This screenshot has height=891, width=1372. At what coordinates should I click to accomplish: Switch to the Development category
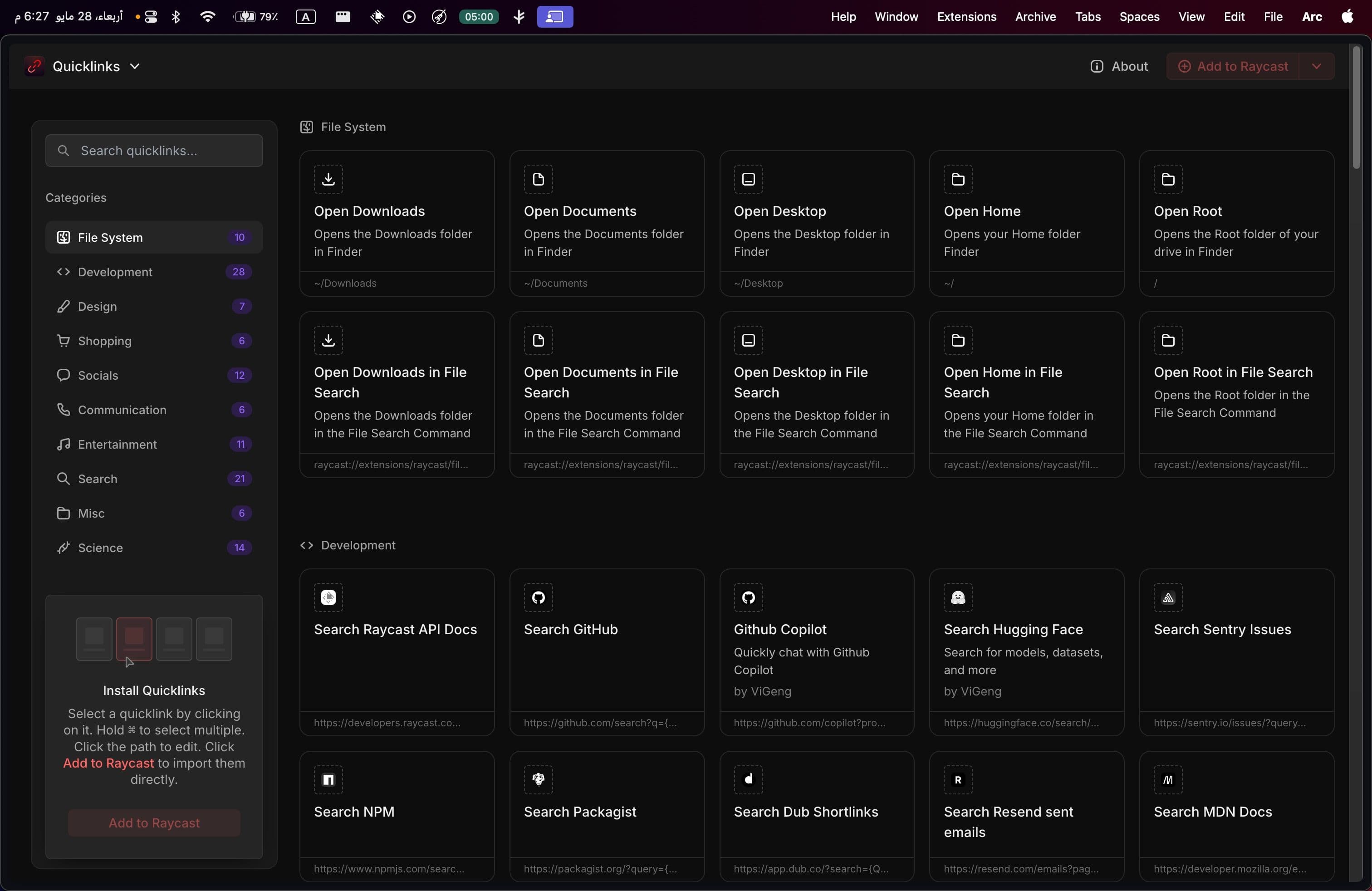115,272
